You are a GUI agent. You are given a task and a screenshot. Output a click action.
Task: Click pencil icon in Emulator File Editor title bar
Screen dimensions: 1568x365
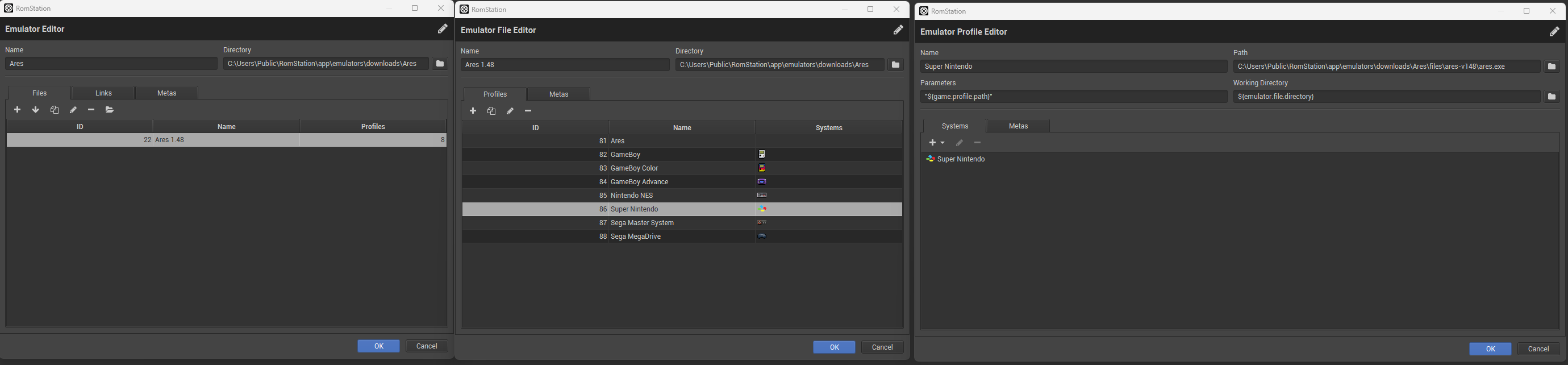point(898,30)
